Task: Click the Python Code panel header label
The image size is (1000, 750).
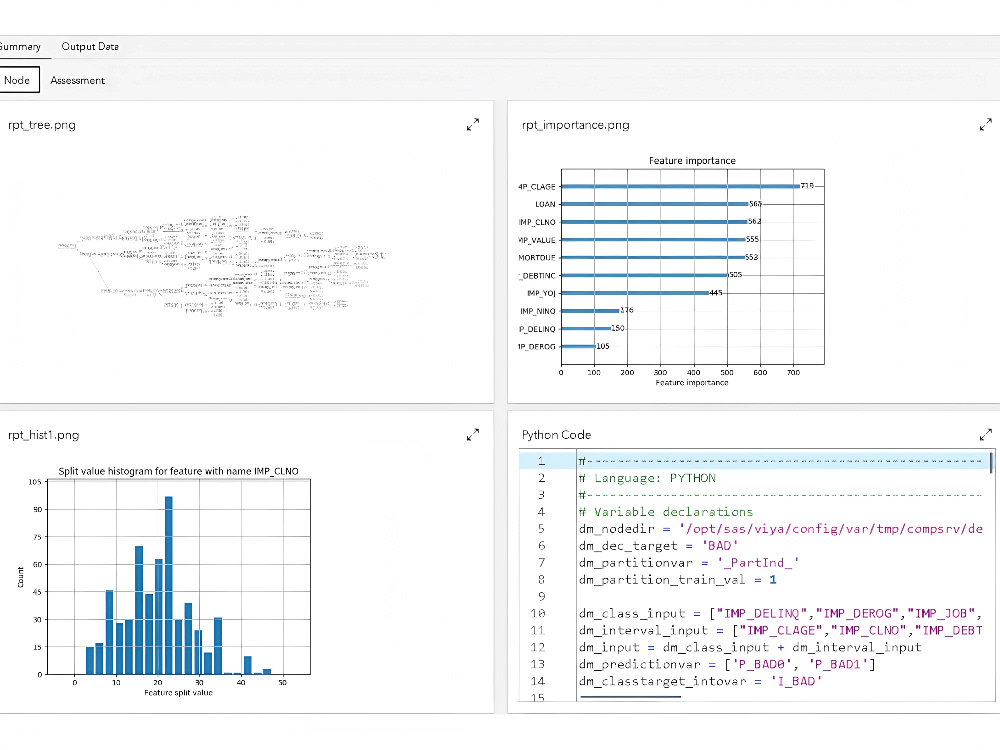Action: [x=556, y=434]
